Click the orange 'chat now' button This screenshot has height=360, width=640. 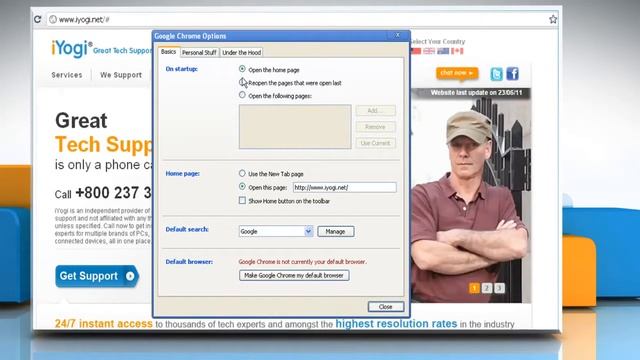457,73
